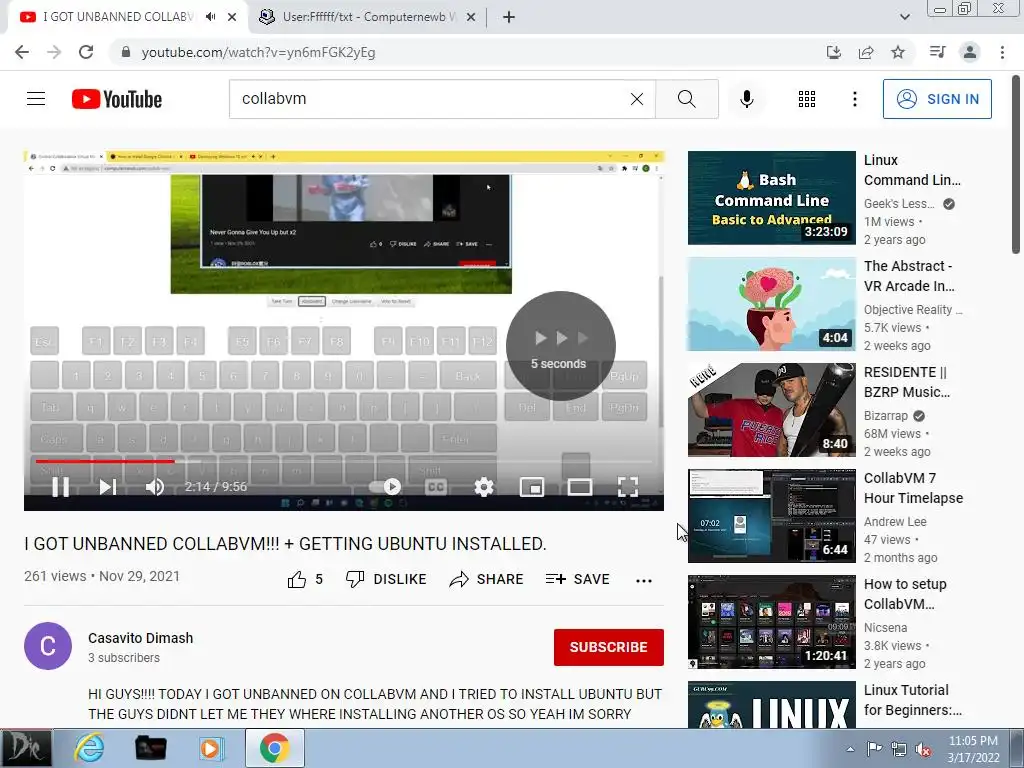The image size is (1024, 768).
Task: Enter full screen mode
Action: click(628, 487)
